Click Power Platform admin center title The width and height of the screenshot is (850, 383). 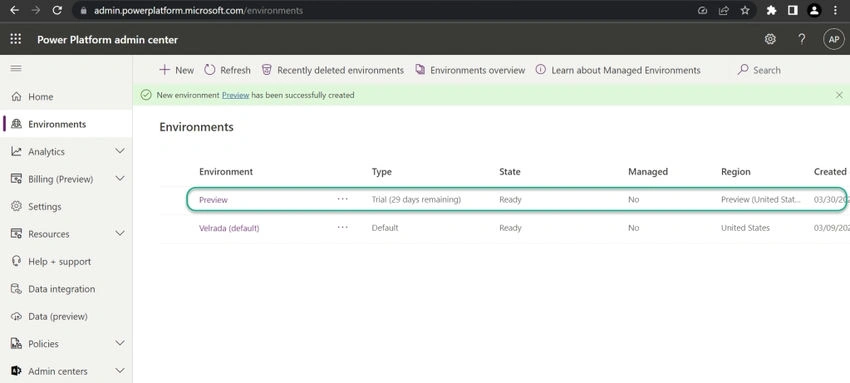107,40
